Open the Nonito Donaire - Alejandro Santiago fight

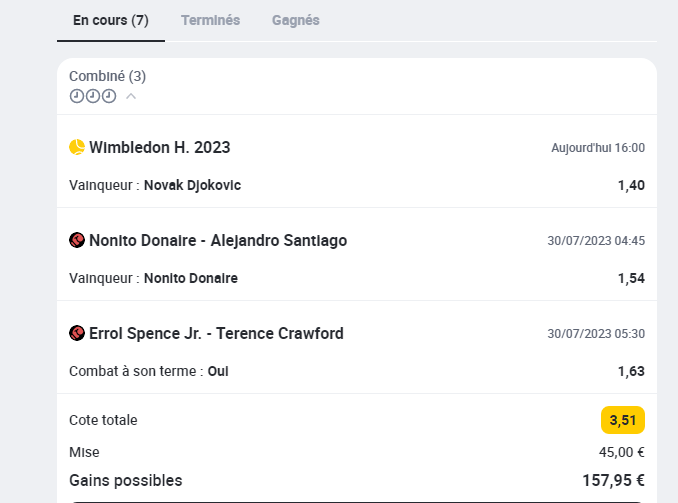tap(218, 240)
